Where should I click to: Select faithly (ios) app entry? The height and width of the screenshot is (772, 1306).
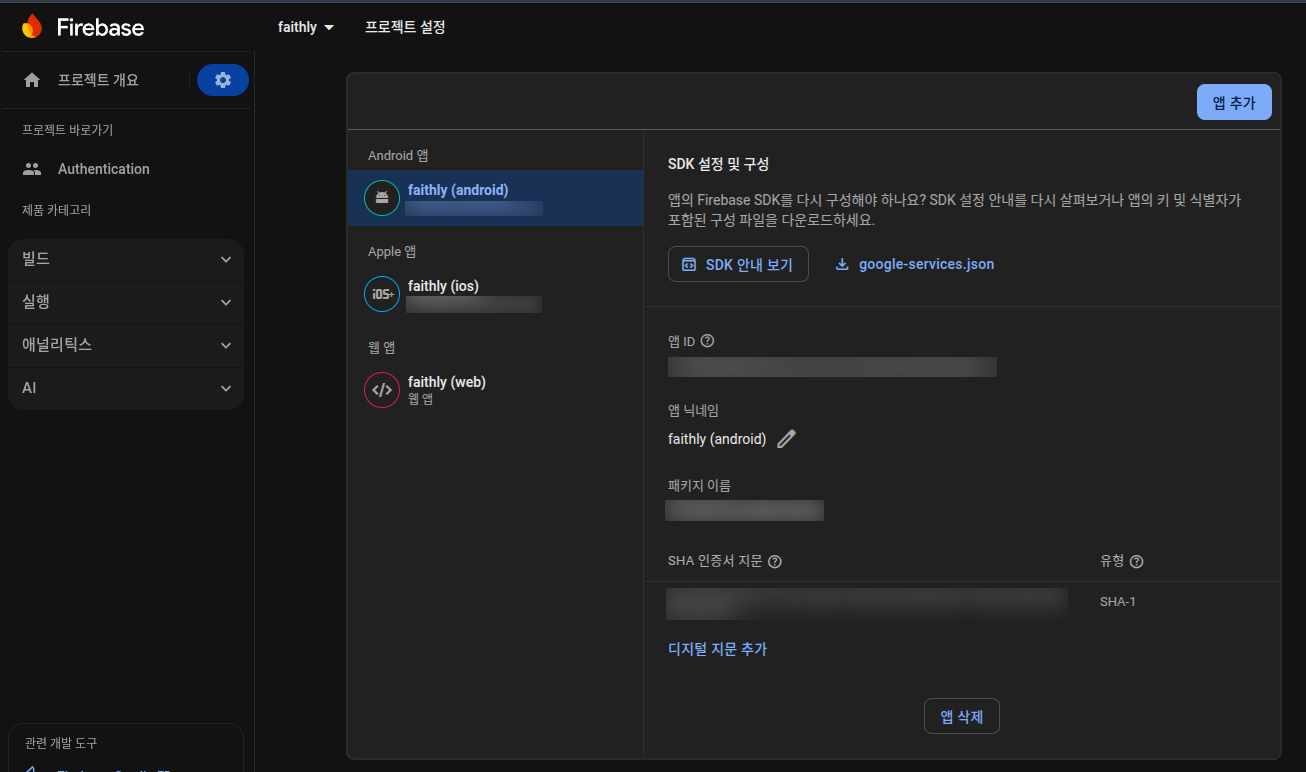click(496, 294)
